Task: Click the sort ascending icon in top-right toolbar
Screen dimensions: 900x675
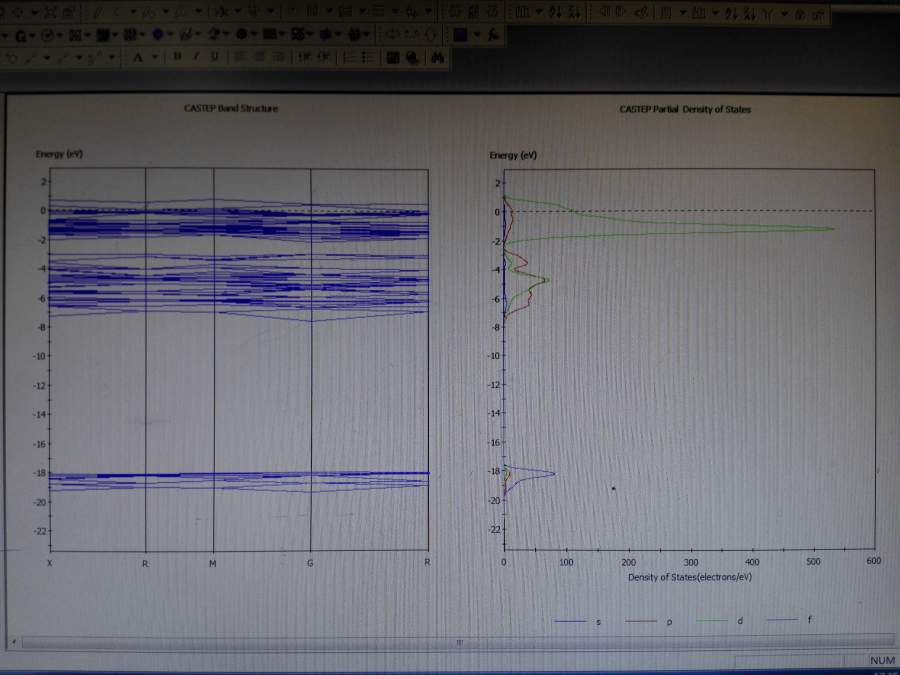Action: [730, 14]
